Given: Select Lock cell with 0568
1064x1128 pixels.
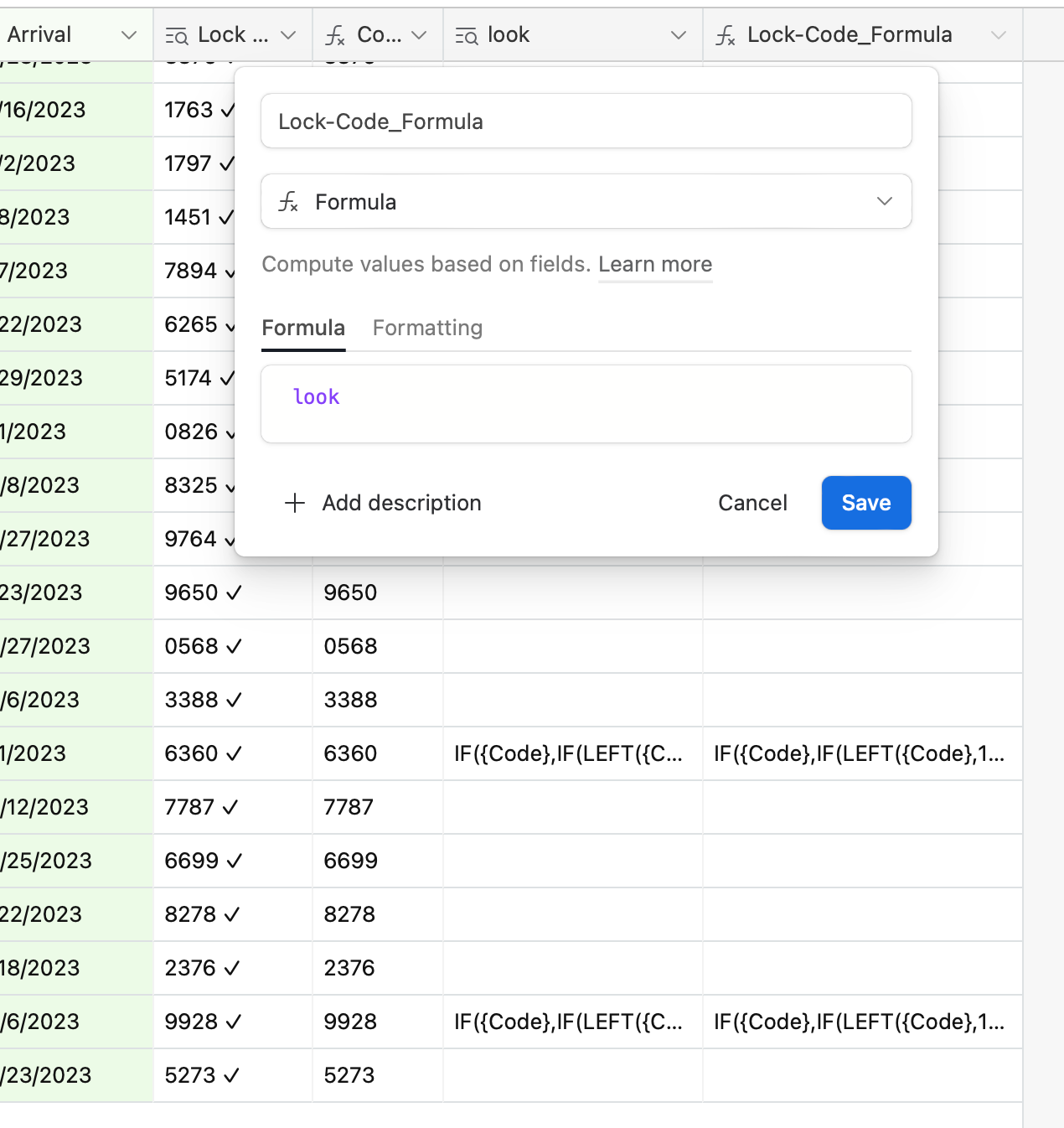Looking at the screenshot, I should [233, 646].
